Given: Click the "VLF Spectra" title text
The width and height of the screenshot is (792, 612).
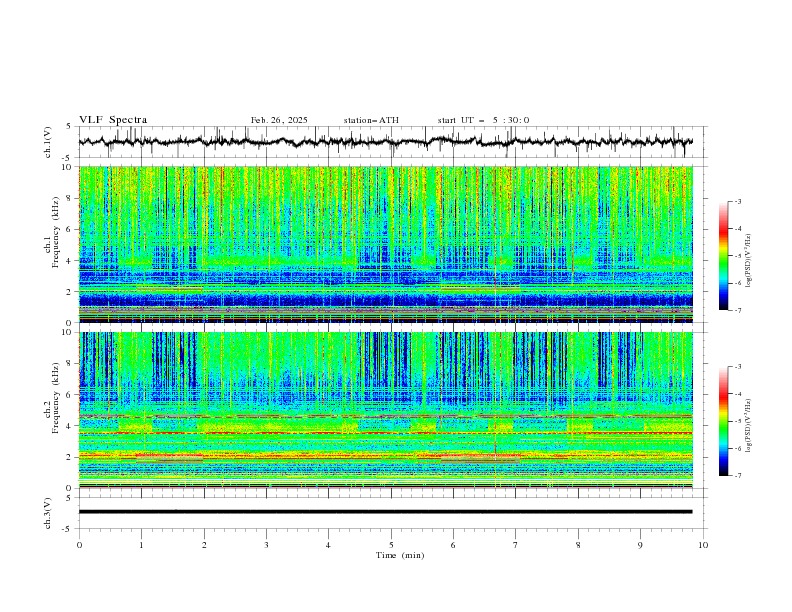Looking at the screenshot, I should (x=113, y=120).
